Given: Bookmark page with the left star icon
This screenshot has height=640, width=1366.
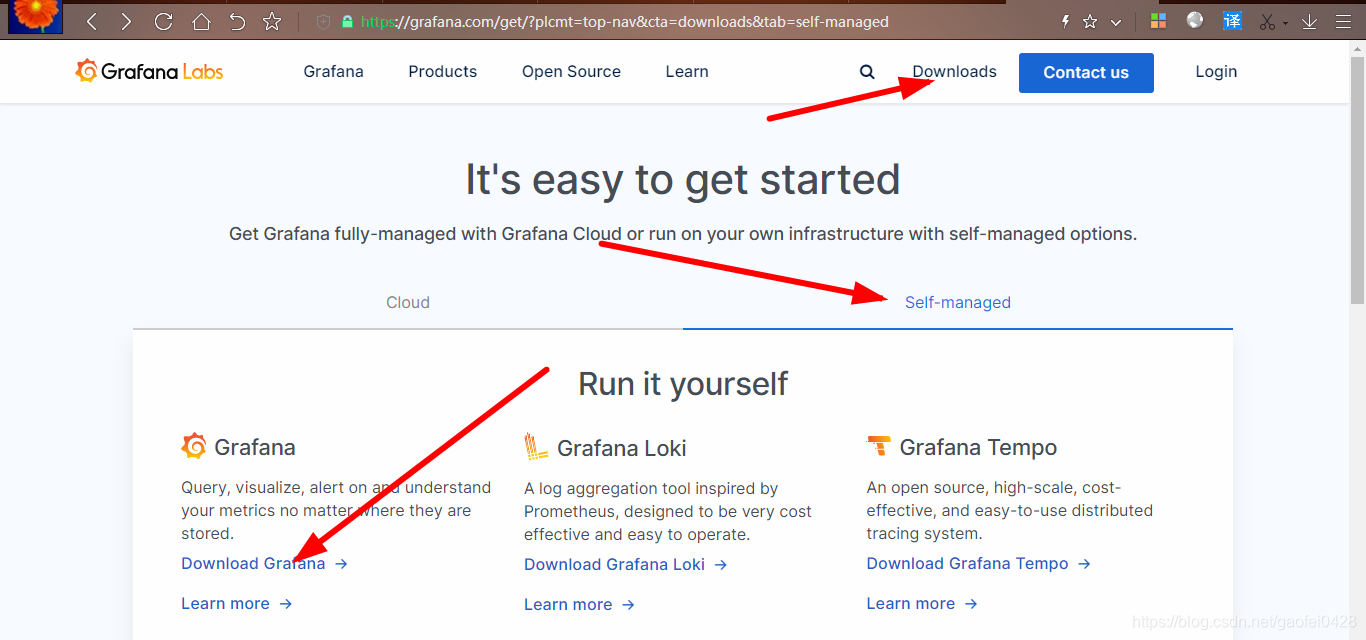Looking at the screenshot, I should point(272,21).
